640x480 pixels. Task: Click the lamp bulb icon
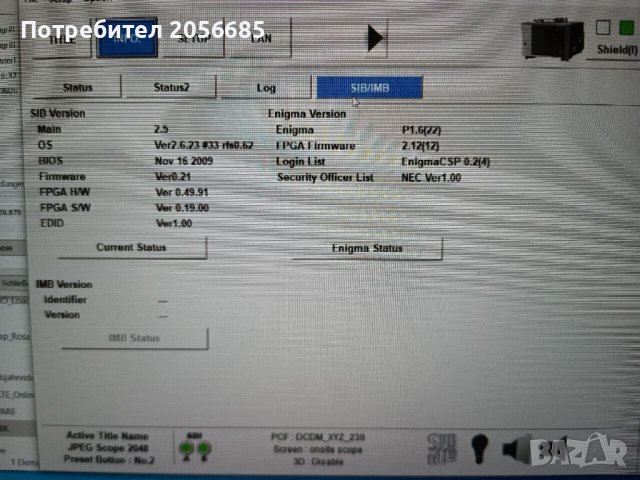[x=480, y=449]
